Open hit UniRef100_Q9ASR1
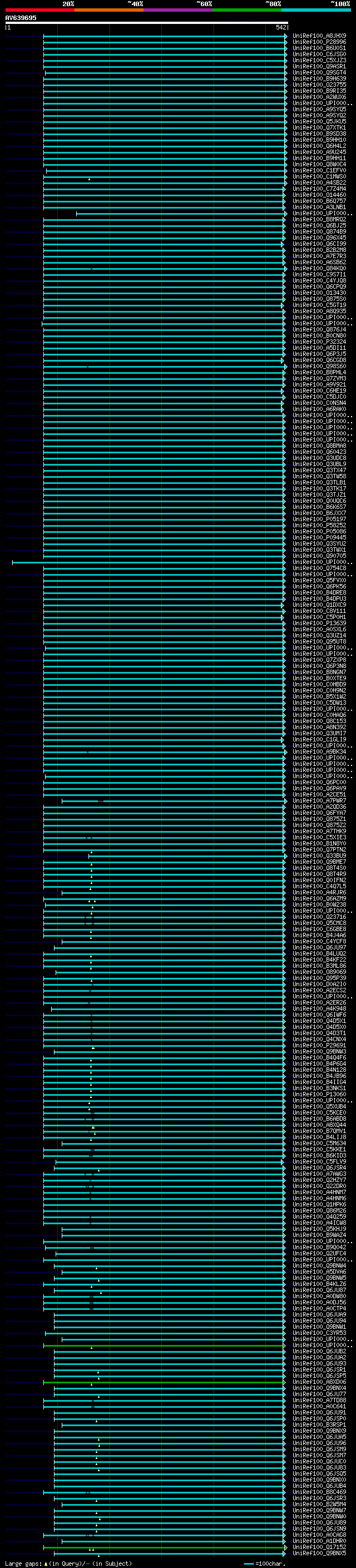Image resolution: width=356 pixels, height=1568 pixels. (x=319, y=66)
